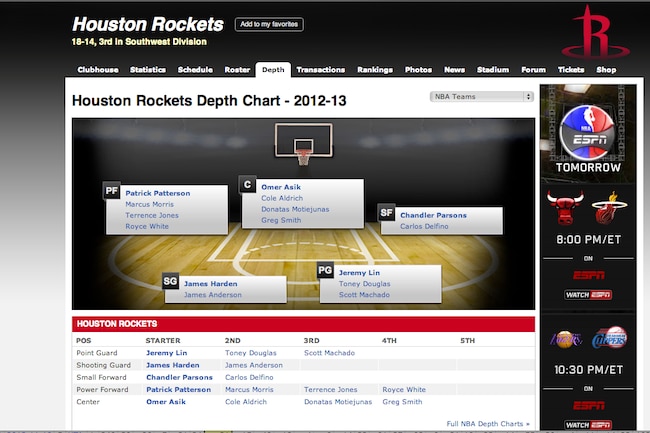This screenshot has width=650, height=433.
Task: Click Jeremy Lin in the table Starter column
Action: pyautogui.click(x=167, y=353)
